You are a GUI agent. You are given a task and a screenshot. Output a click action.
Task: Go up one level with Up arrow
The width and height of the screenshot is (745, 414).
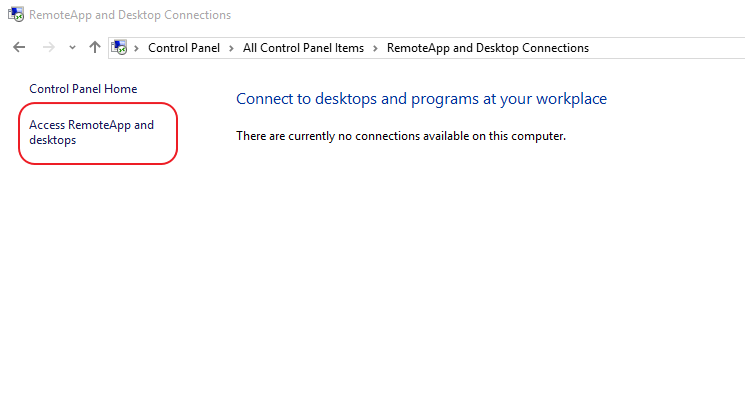tap(95, 47)
